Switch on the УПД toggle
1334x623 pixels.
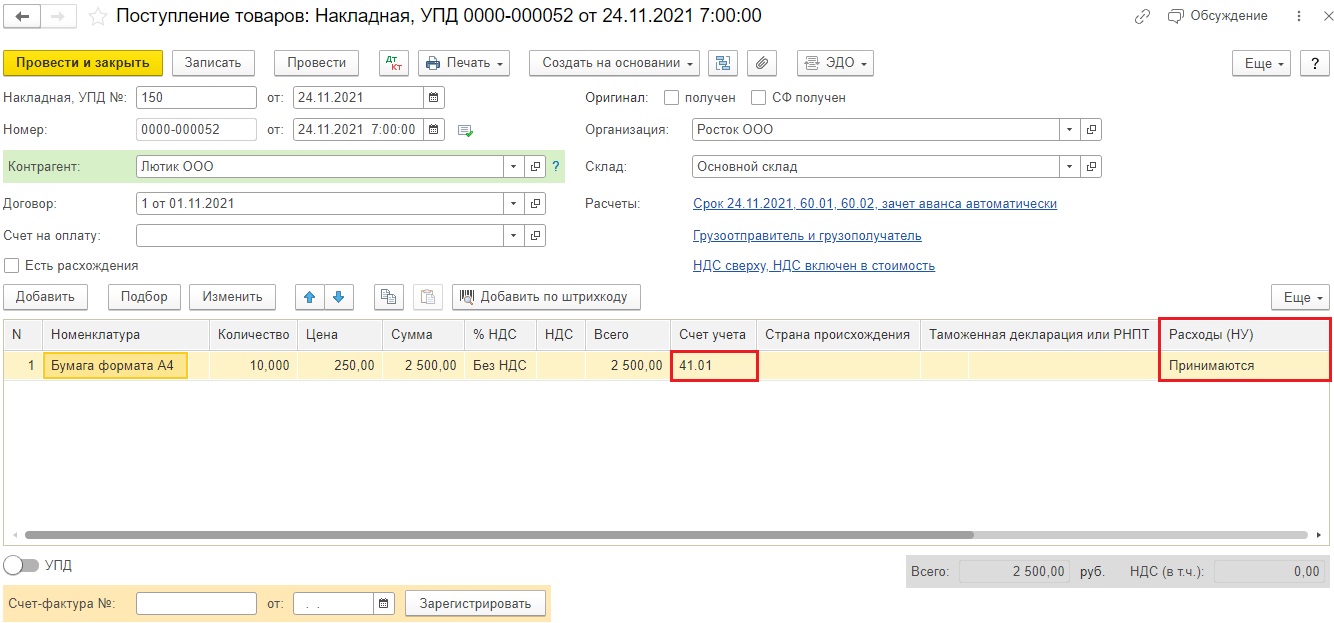pos(21,565)
